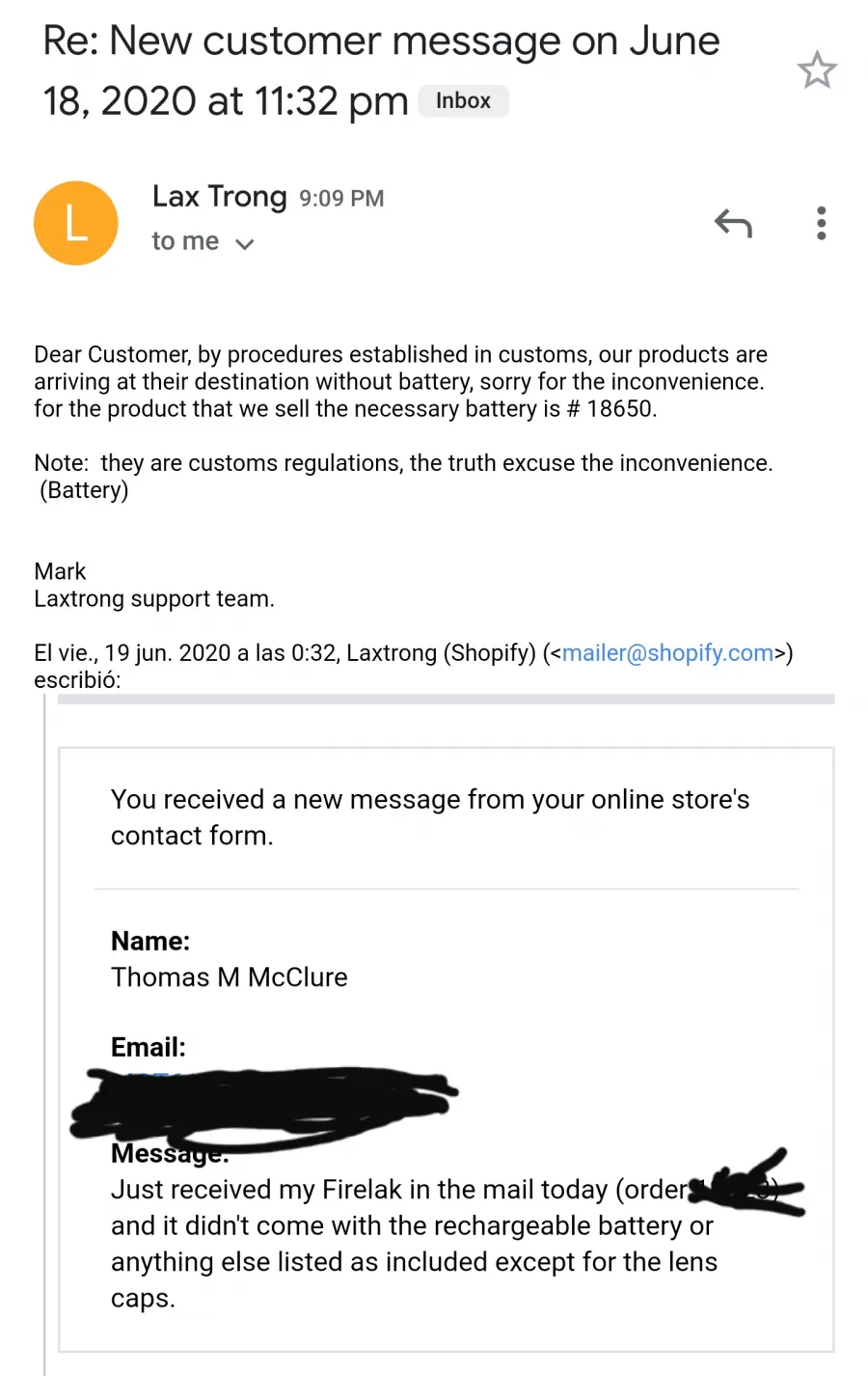
Task: Tap the quoted 'El vie., 19 jun.' header
Action: 414,666
